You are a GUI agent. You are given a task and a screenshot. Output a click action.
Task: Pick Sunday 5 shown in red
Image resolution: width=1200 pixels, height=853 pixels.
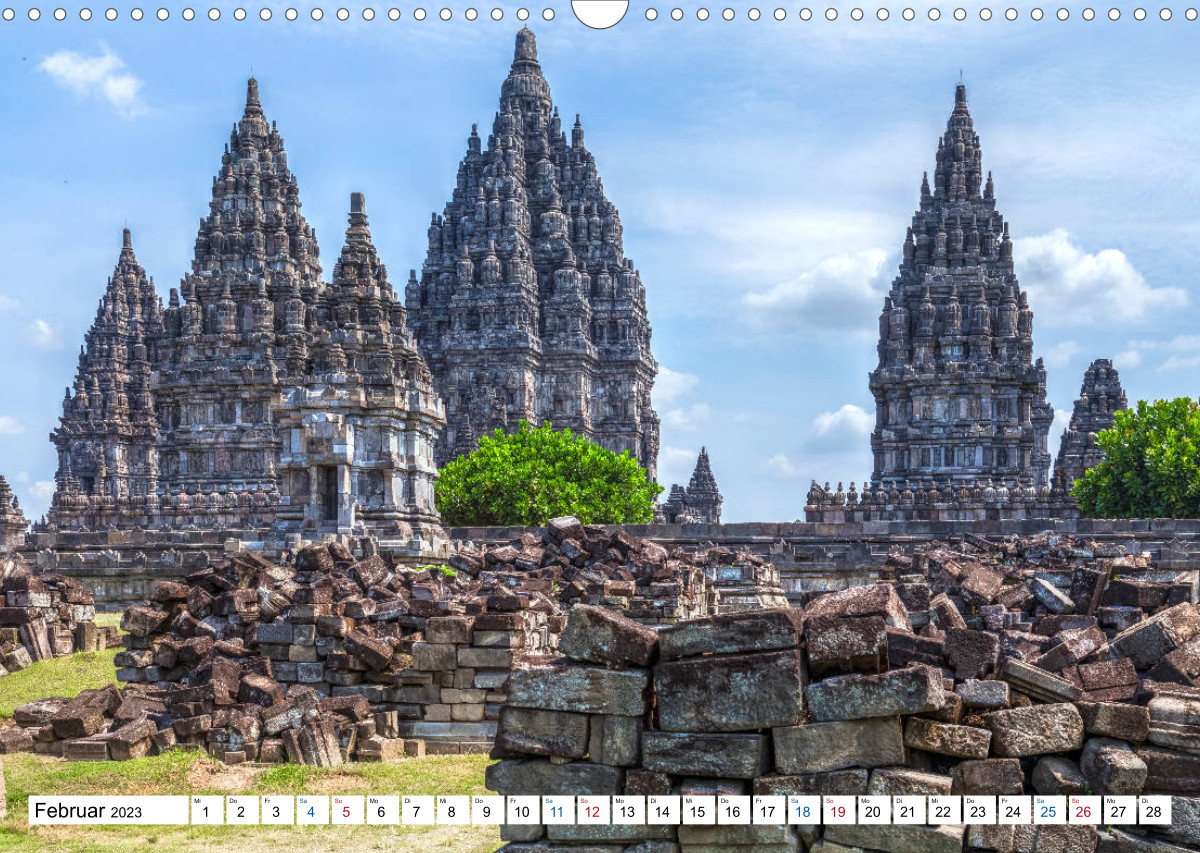coord(346,810)
